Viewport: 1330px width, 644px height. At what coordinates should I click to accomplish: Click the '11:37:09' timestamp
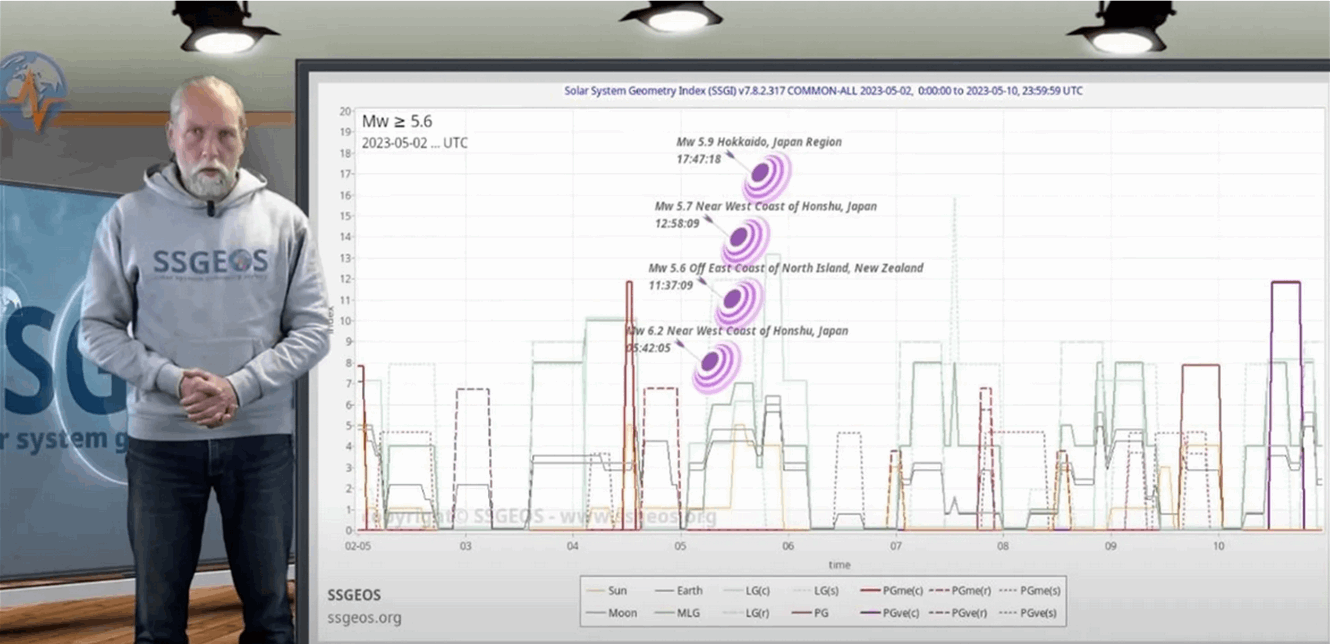(x=671, y=285)
